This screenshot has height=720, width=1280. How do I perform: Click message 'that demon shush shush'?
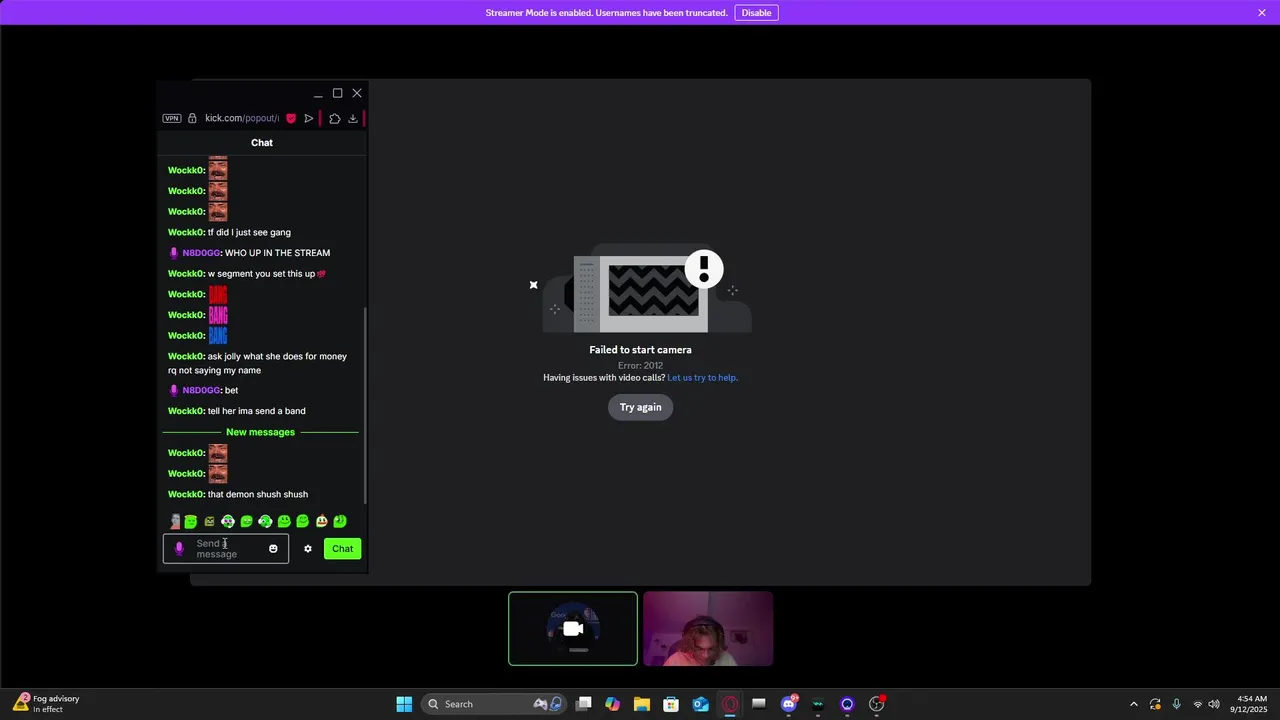257,494
